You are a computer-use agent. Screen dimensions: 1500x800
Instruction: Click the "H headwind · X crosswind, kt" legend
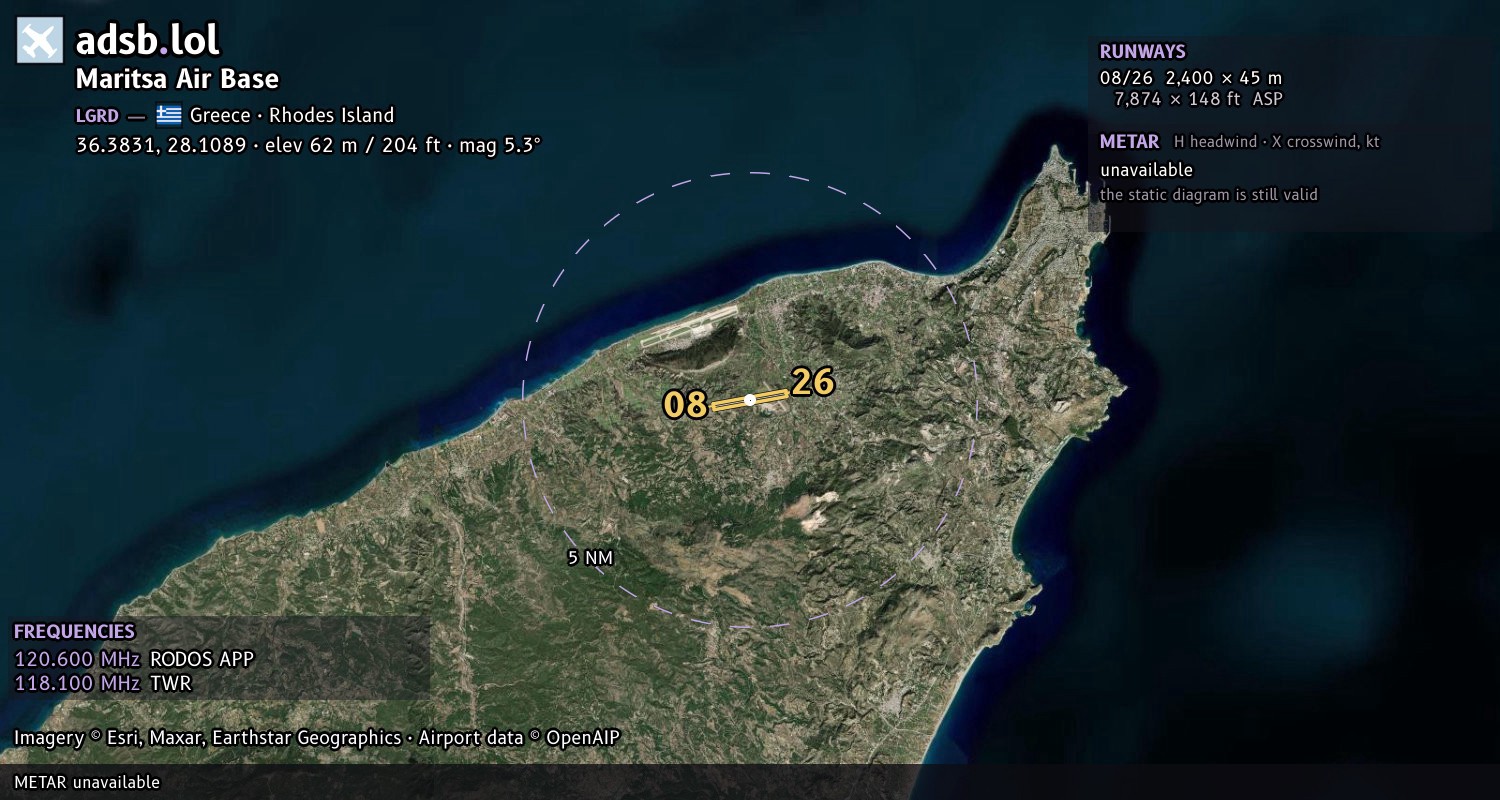pos(1277,142)
